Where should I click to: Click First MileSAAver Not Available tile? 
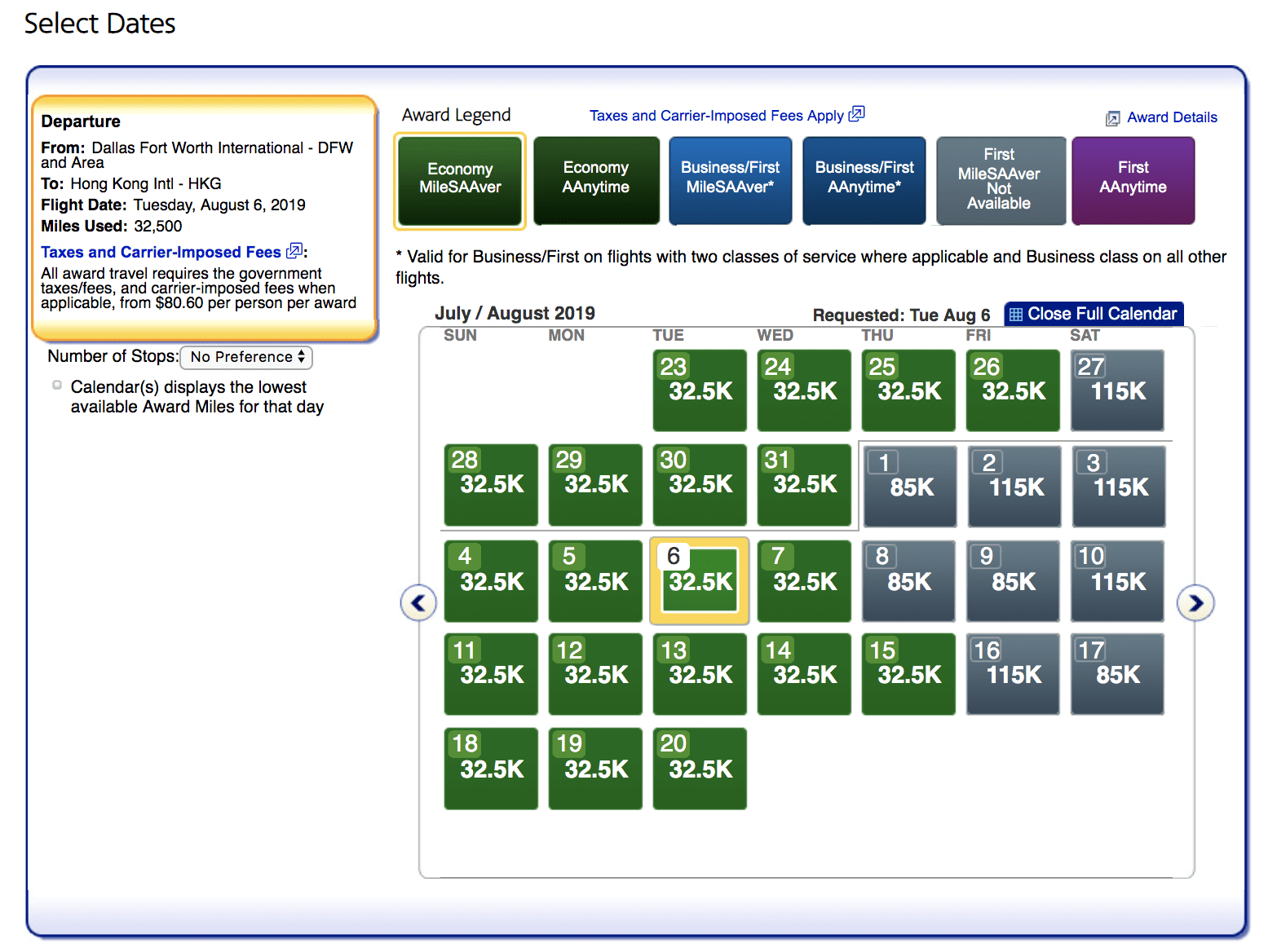1000,180
